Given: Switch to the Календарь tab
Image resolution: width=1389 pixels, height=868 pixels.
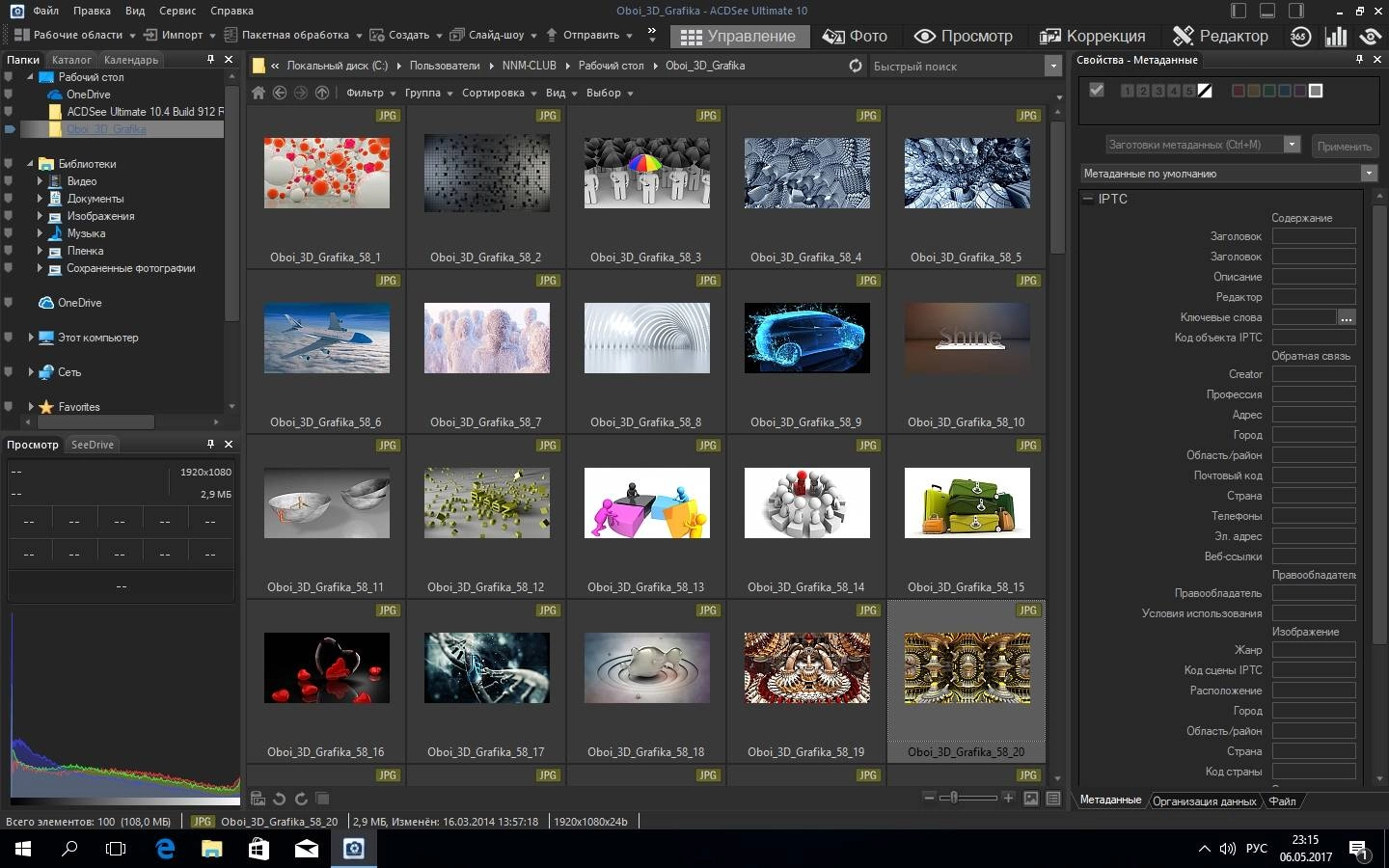Looking at the screenshot, I should (x=131, y=60).
